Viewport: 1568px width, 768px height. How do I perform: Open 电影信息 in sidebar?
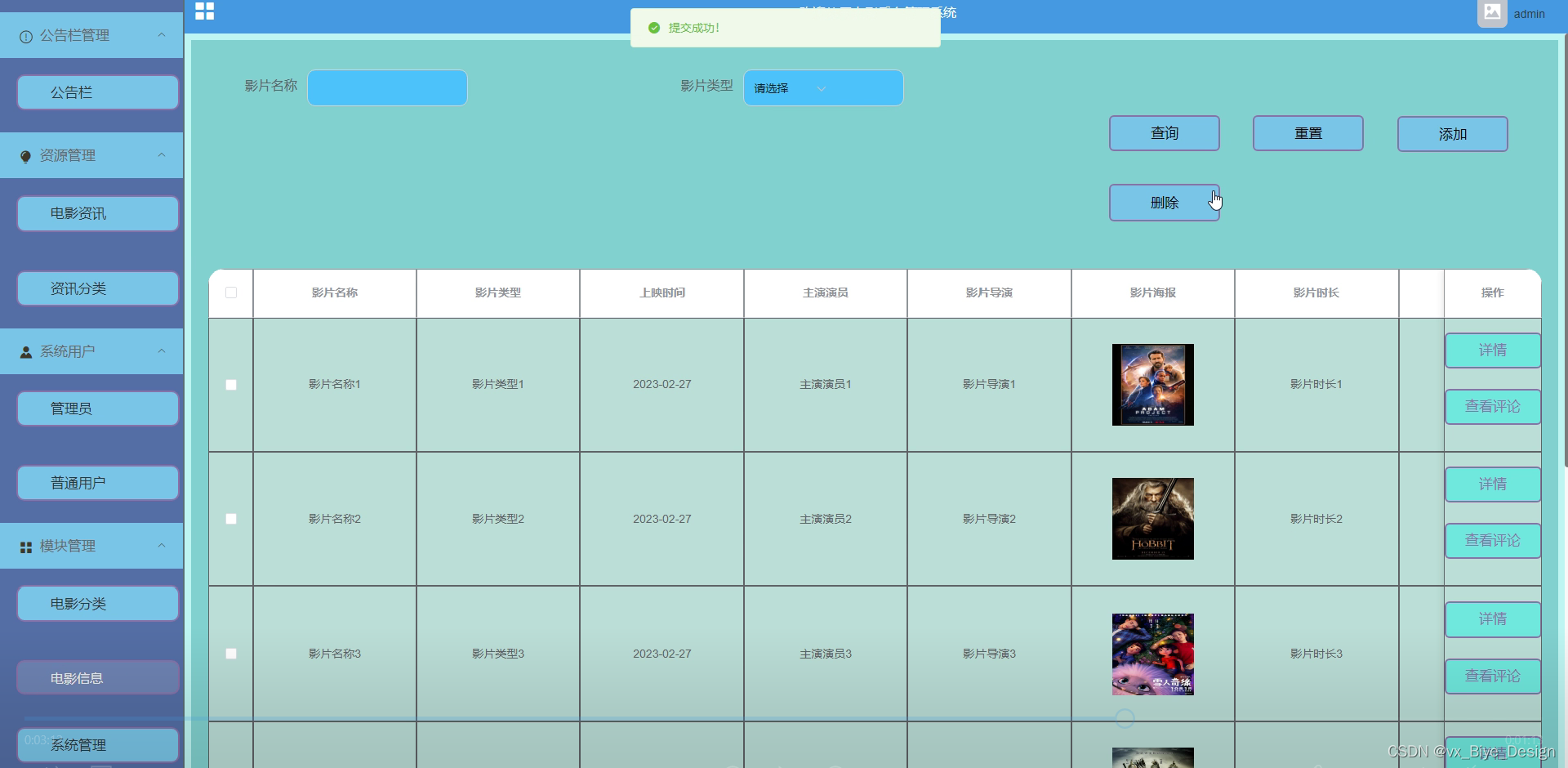click(98, 678)
